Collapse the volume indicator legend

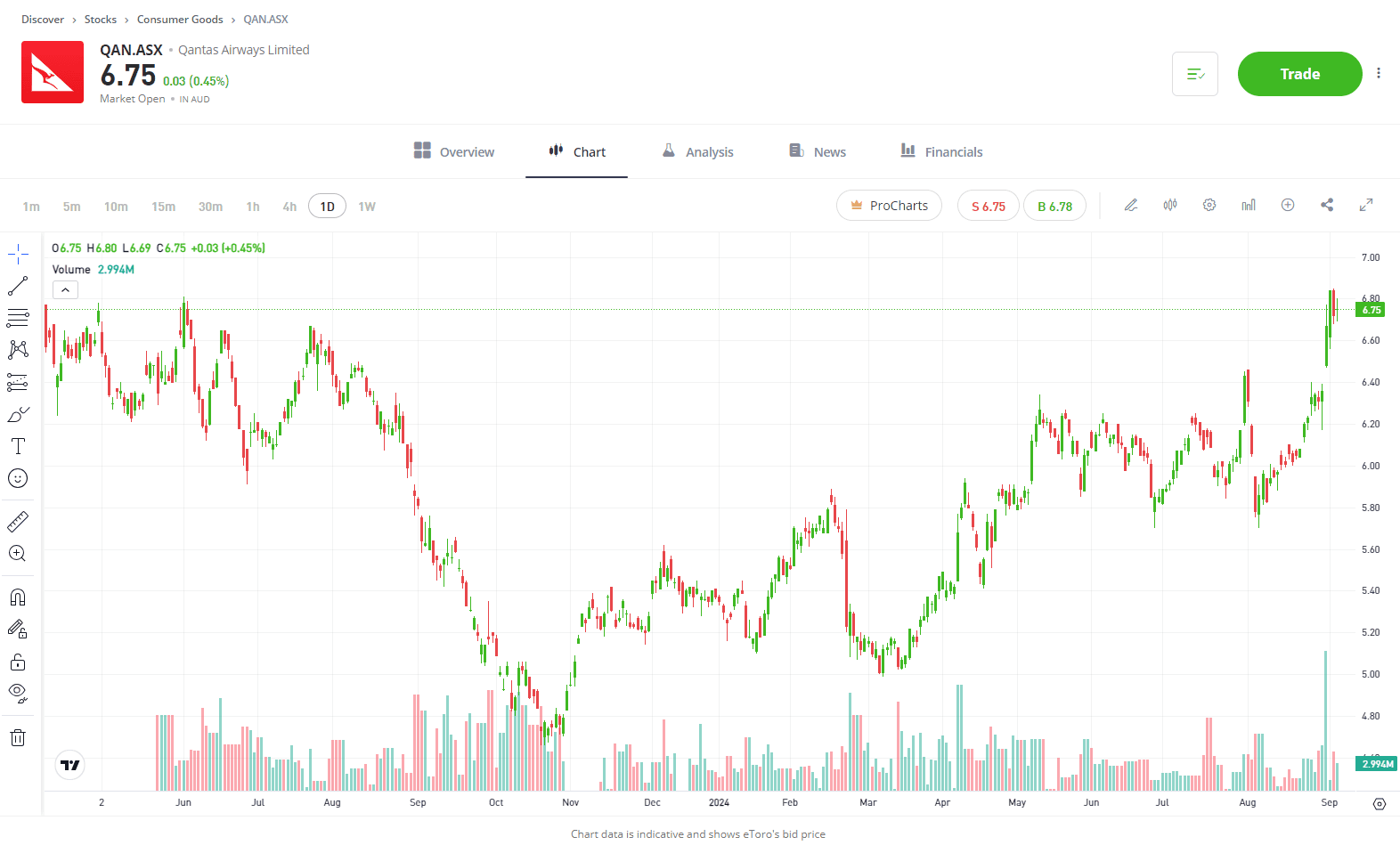[x=66, y=289]
